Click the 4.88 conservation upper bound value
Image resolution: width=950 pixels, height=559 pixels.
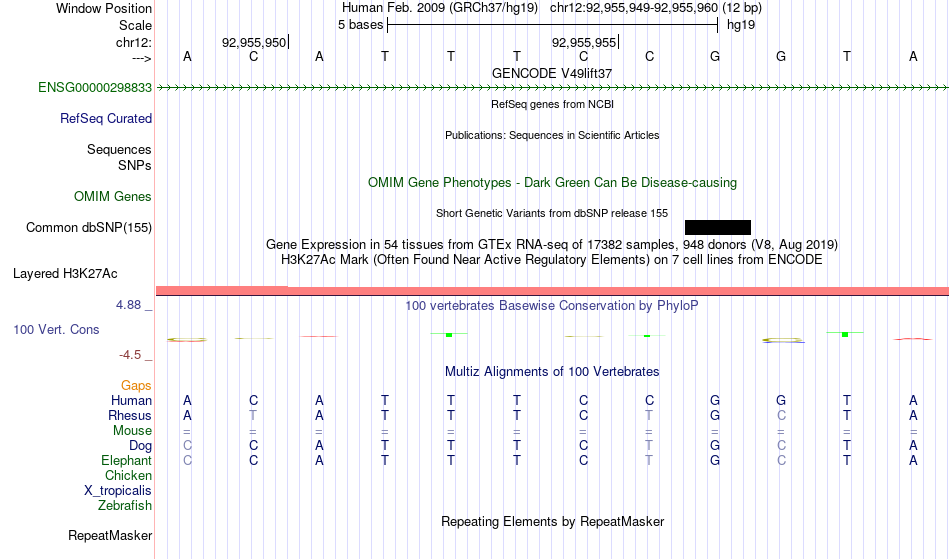[128, 305]
